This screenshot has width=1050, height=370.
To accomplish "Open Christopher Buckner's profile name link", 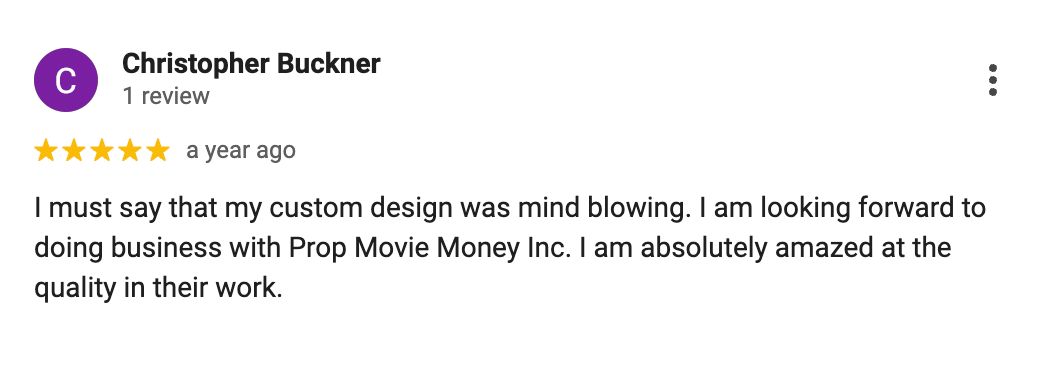I will (251, 64).
